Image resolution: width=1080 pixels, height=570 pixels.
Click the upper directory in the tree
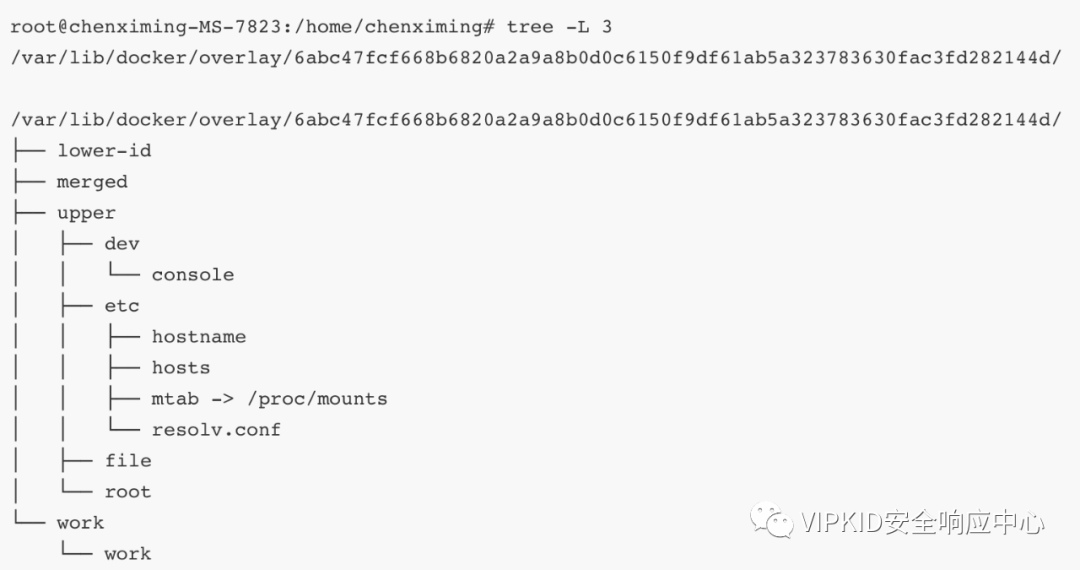[86, 213]
